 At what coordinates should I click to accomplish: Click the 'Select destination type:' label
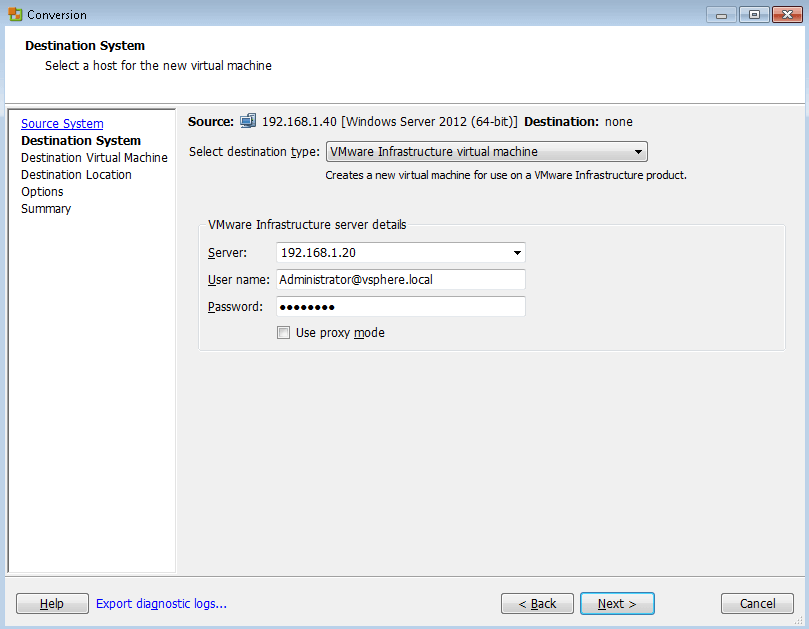[254, 152]
